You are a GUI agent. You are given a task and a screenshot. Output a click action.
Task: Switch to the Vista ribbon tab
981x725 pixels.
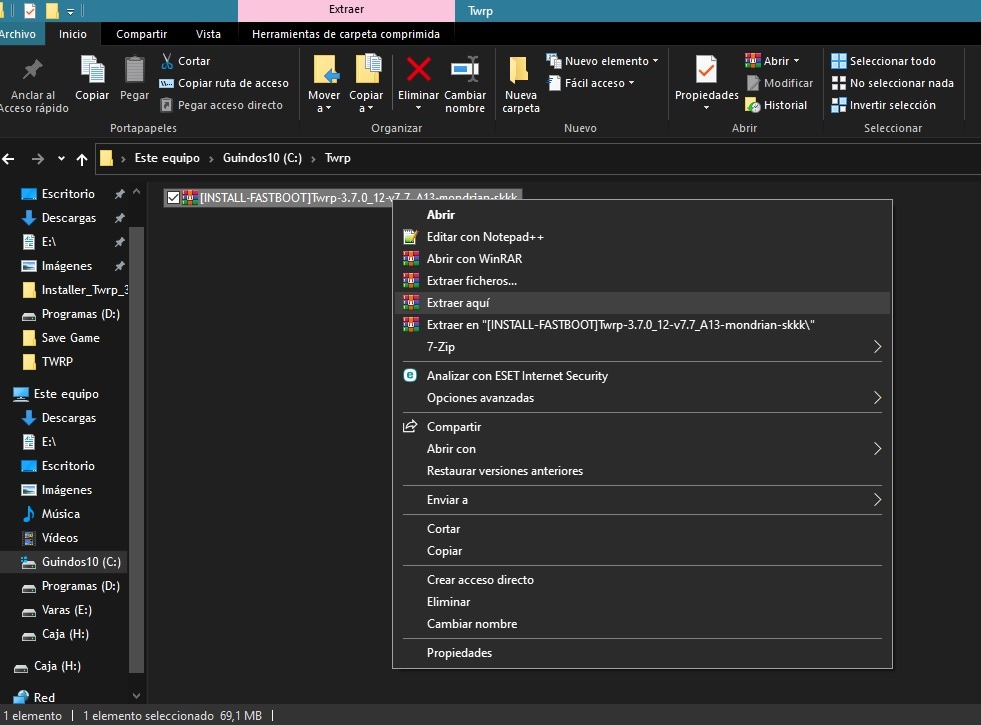click(x=208, y=34)
